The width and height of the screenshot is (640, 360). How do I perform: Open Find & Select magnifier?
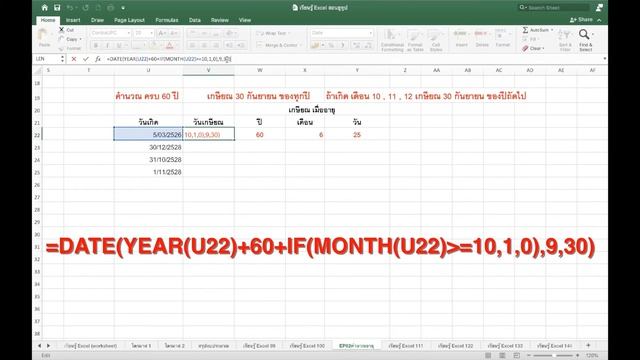(x=585, y=40)
